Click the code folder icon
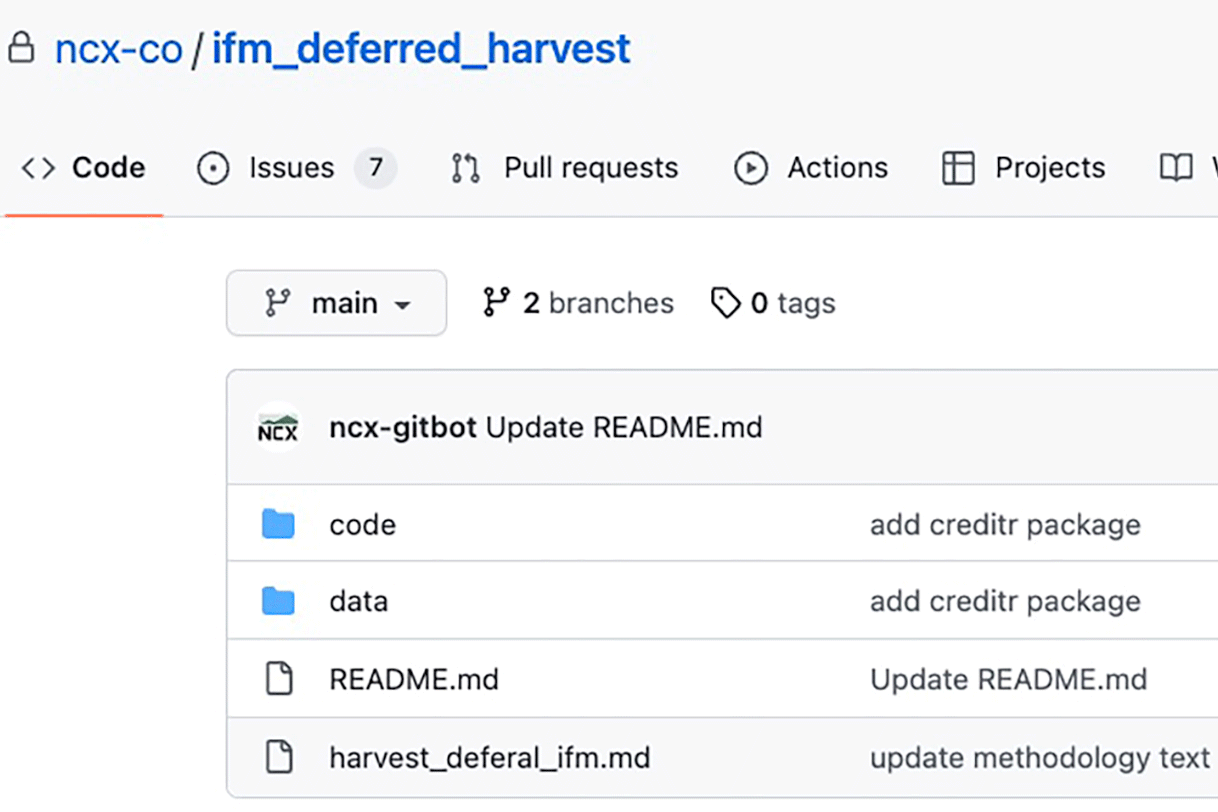The height and width of the screenshot is (812, 1218). click(x=278, y=524)
